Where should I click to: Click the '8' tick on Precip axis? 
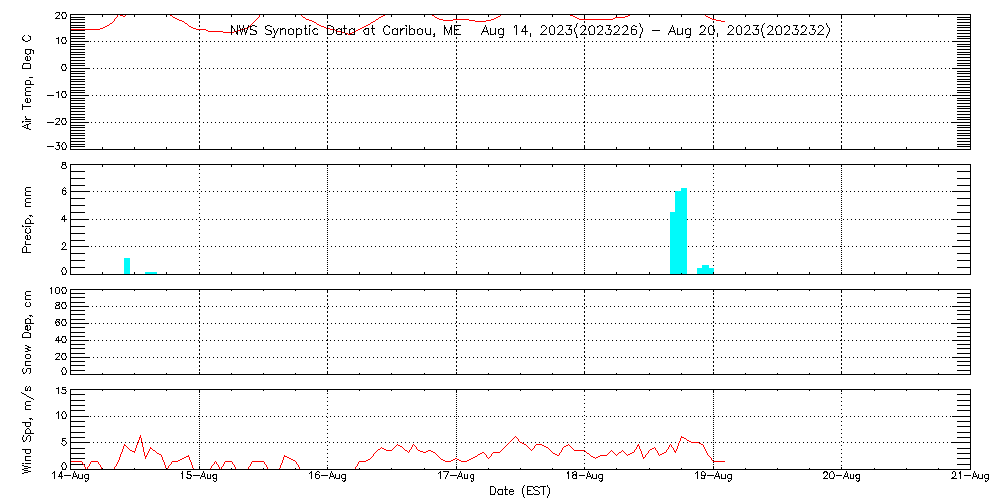pos(64,166)
